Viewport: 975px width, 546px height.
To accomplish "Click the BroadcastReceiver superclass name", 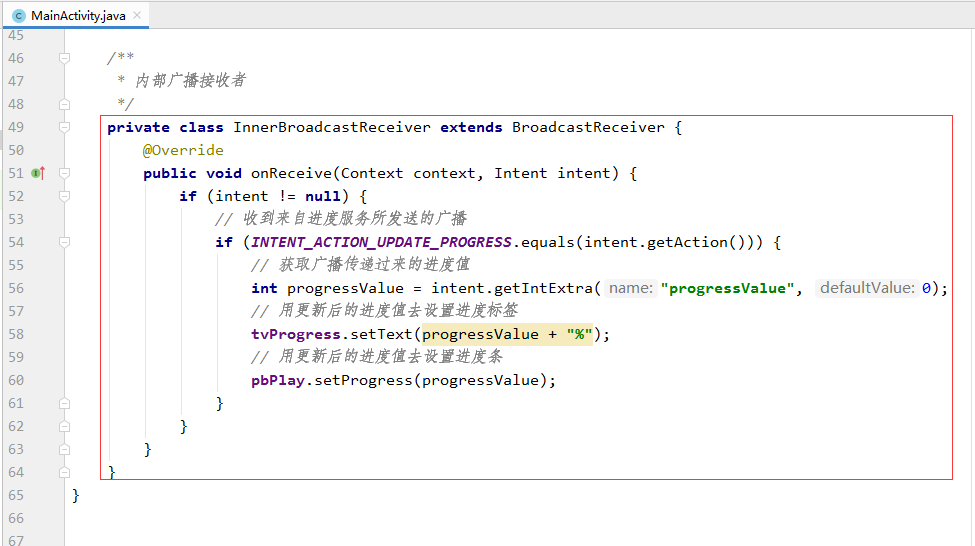I will click(x=588, y=127).
